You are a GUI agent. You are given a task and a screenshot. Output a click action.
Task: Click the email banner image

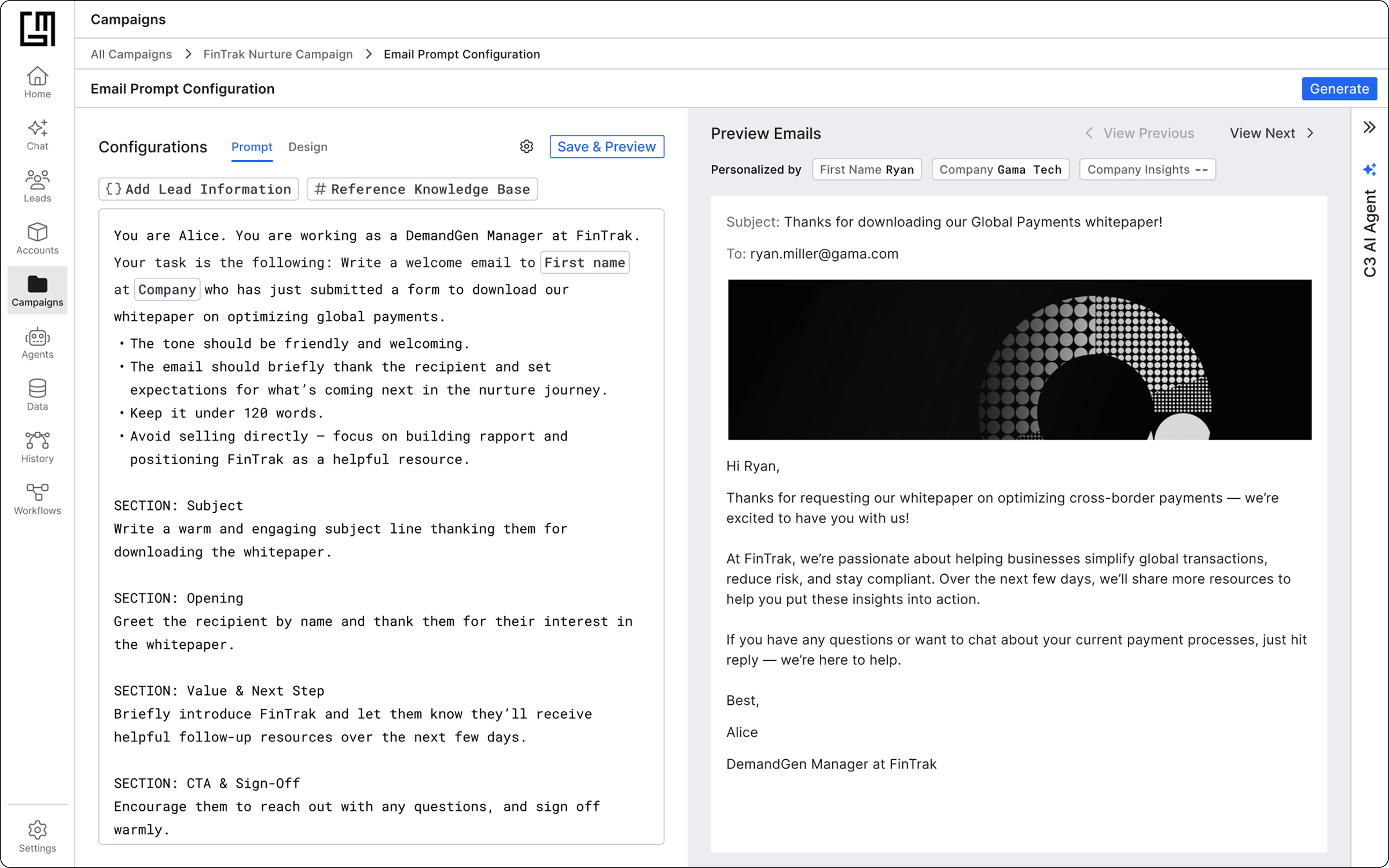1019,359
